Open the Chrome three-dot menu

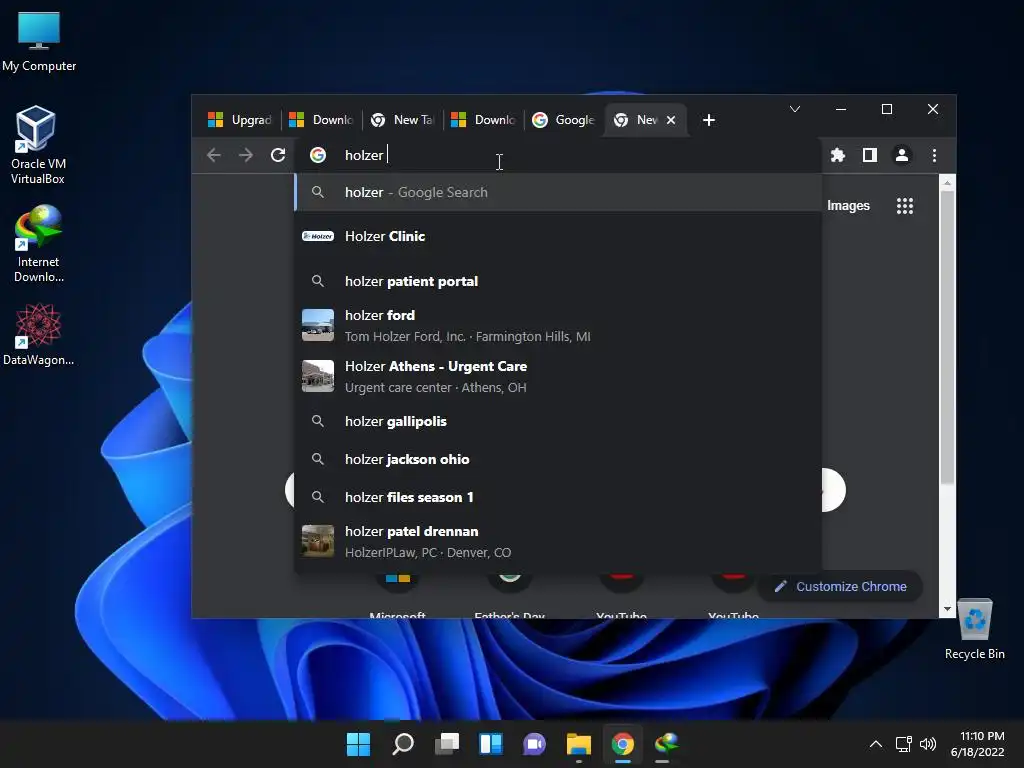coord(935,155)
